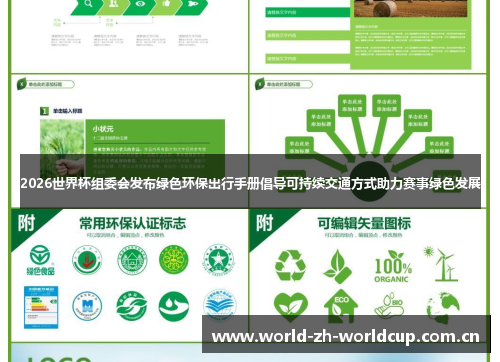This screenshot has height=362, width=500.
Task: Click the green water drop logo
Action: pyautogui.click(x=174, y=306)
